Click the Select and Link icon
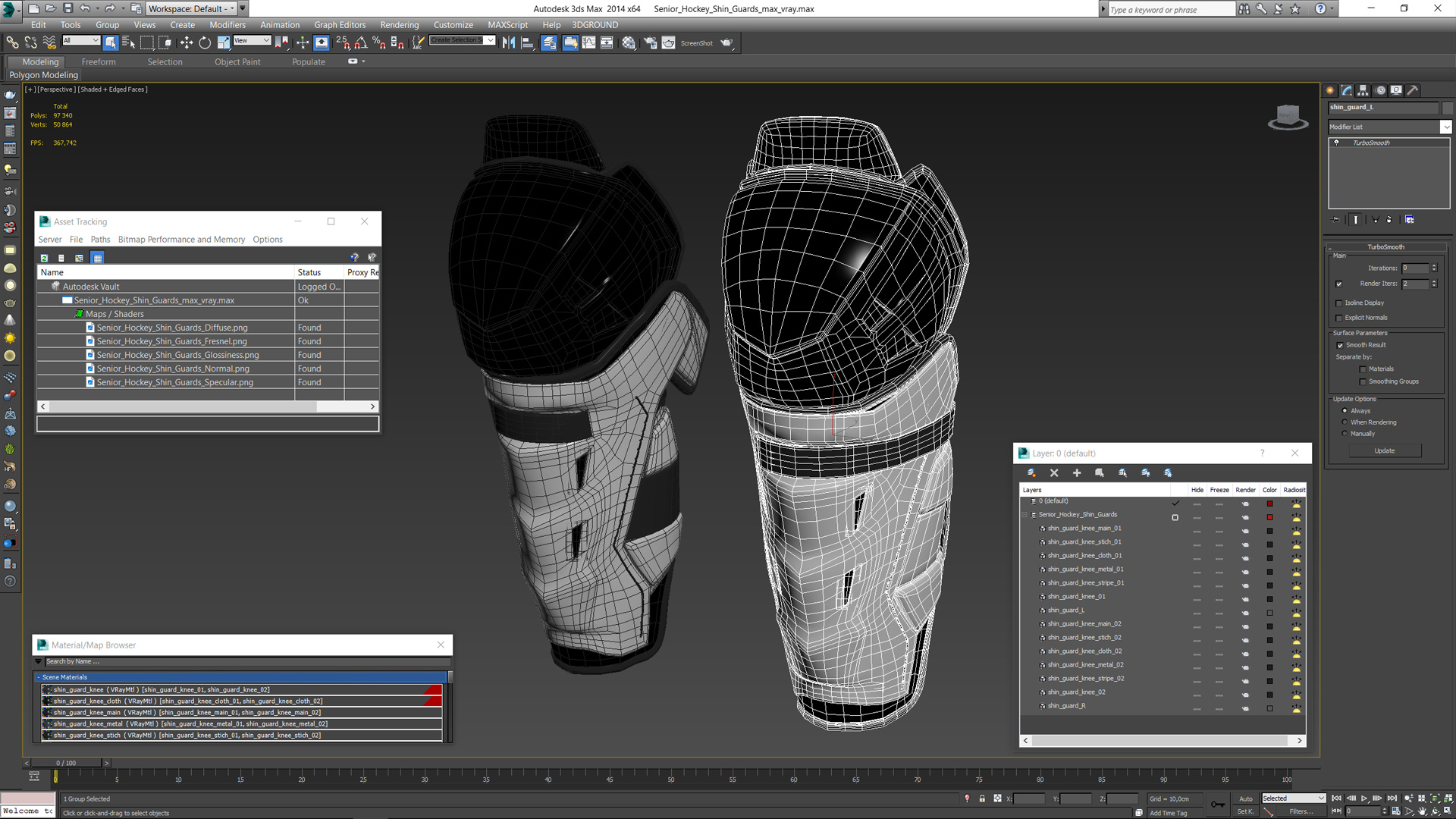 point(13,43)
